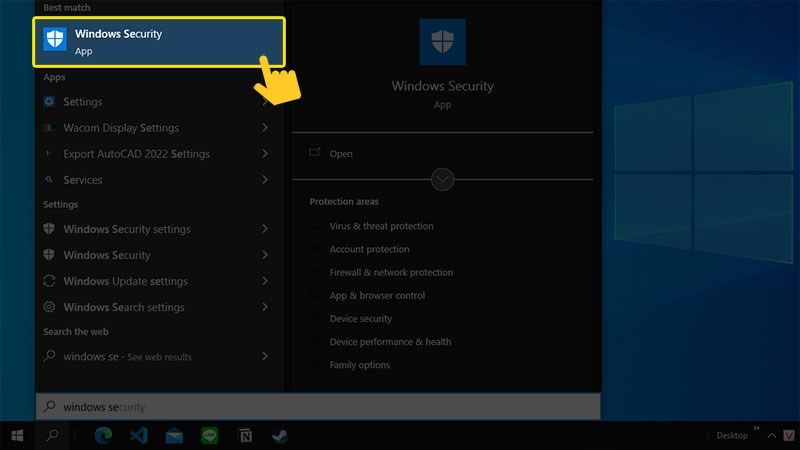Expand the Services result chevron
This screenshot has height=450, width=800.
coord(265,180)
